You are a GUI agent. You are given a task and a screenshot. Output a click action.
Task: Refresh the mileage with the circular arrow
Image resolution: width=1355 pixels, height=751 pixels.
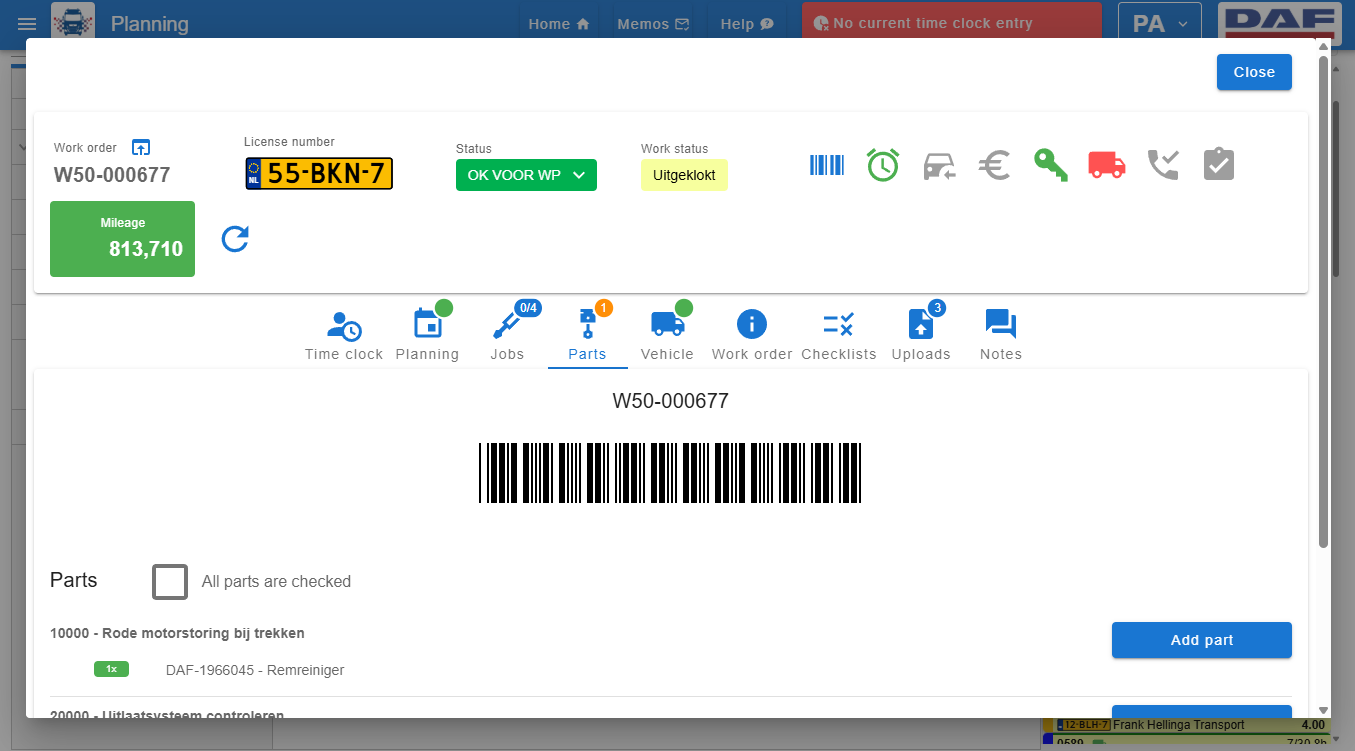235,239
